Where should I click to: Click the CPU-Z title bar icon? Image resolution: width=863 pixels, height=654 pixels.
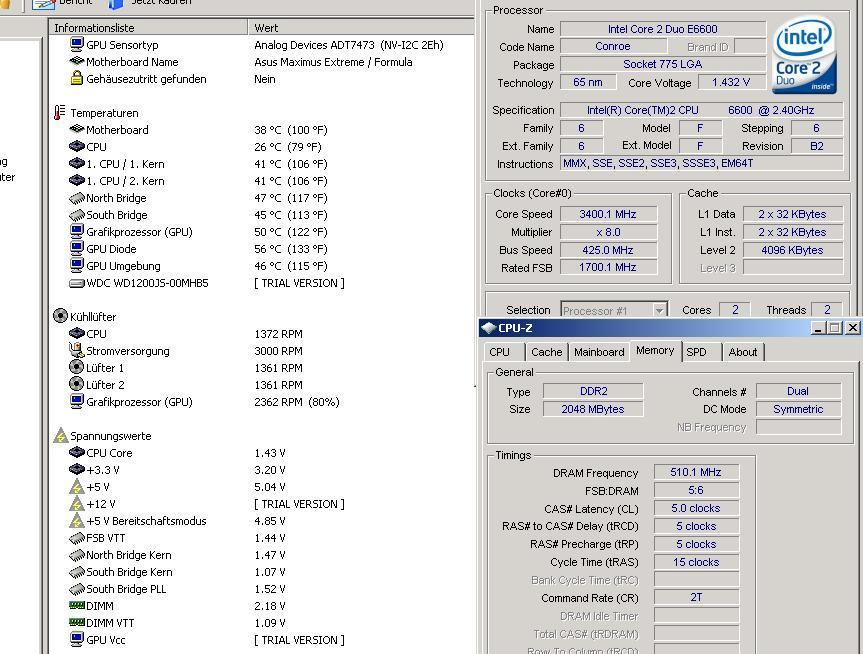click(489, 328)
